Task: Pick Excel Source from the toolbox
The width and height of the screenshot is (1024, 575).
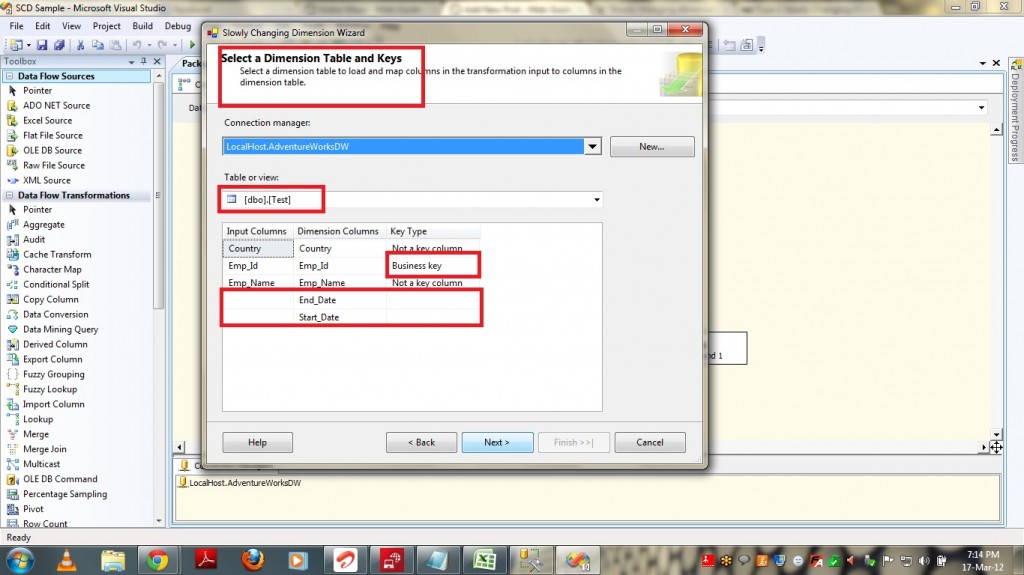Action: pyautogui.click(x=47, y=120)
